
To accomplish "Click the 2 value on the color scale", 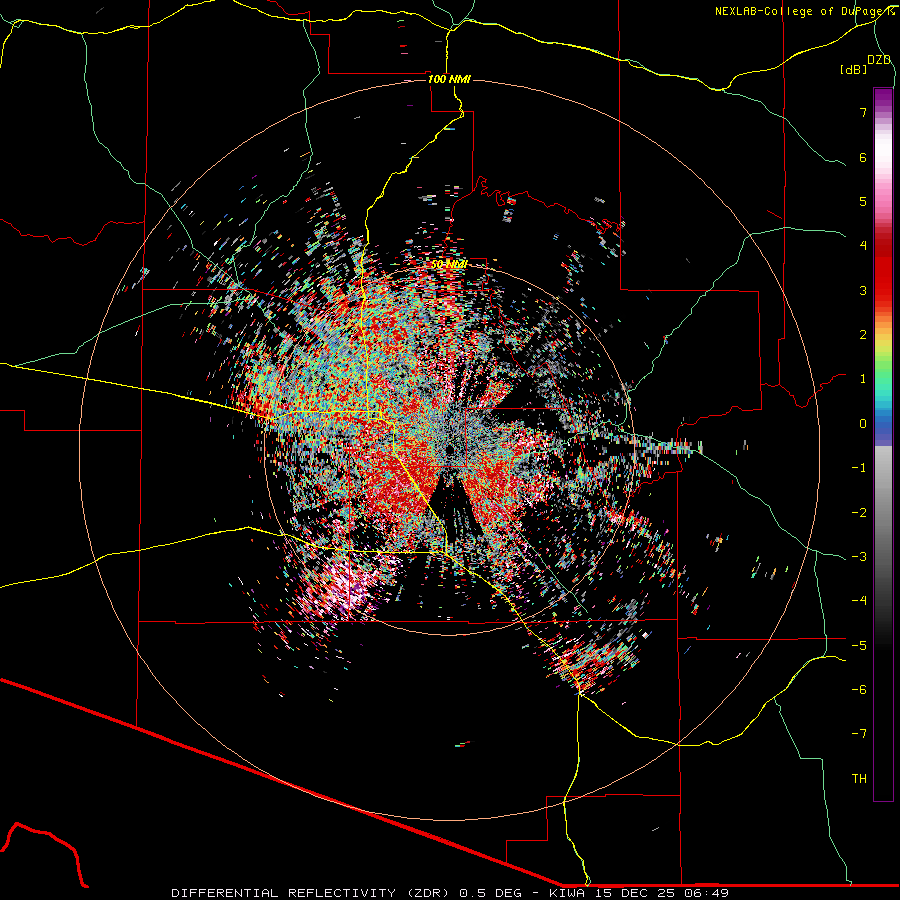I will click(x=863, y=335).
